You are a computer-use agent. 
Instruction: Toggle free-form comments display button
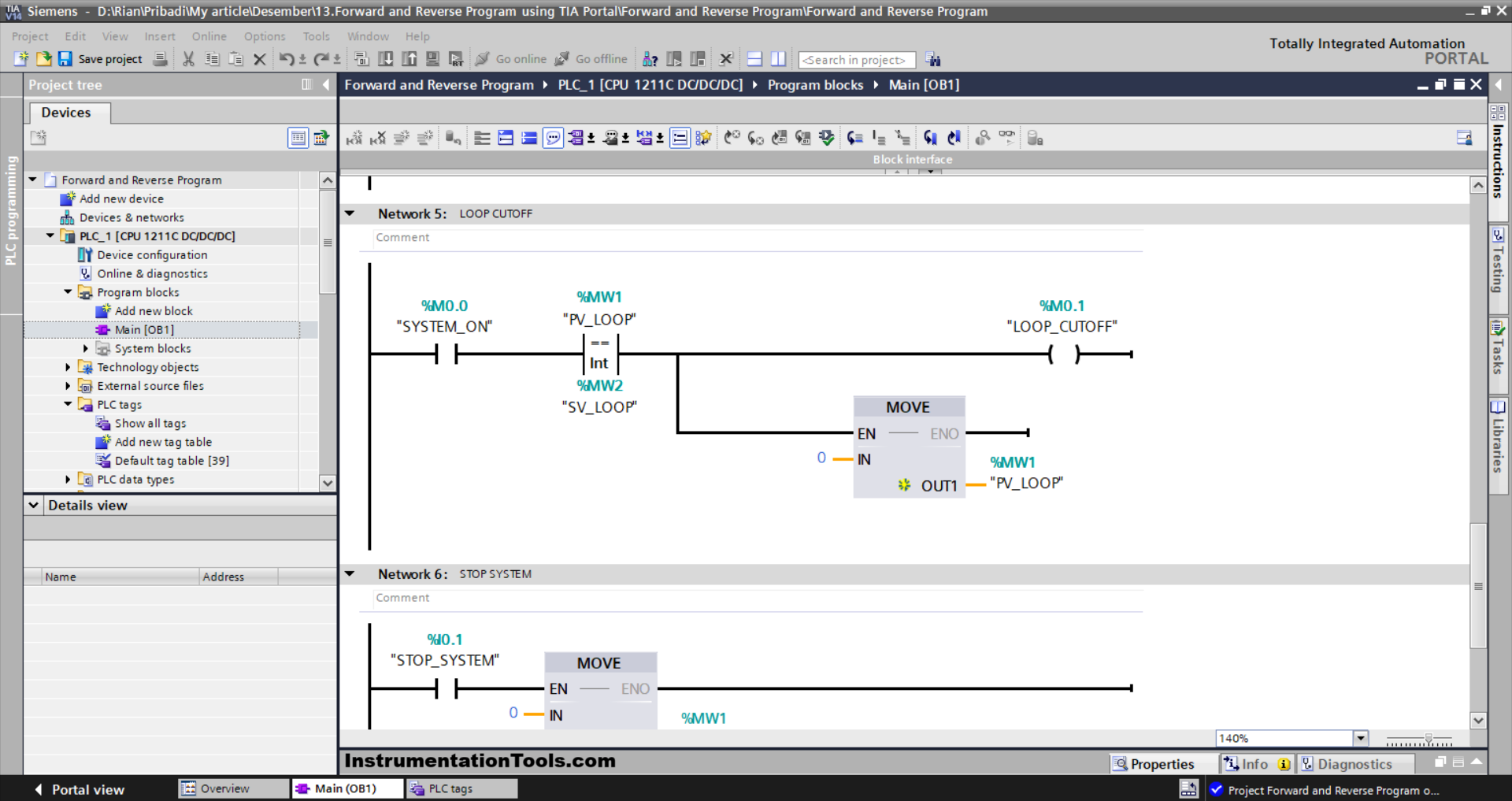pyautogui.click(x=553, y=138)
